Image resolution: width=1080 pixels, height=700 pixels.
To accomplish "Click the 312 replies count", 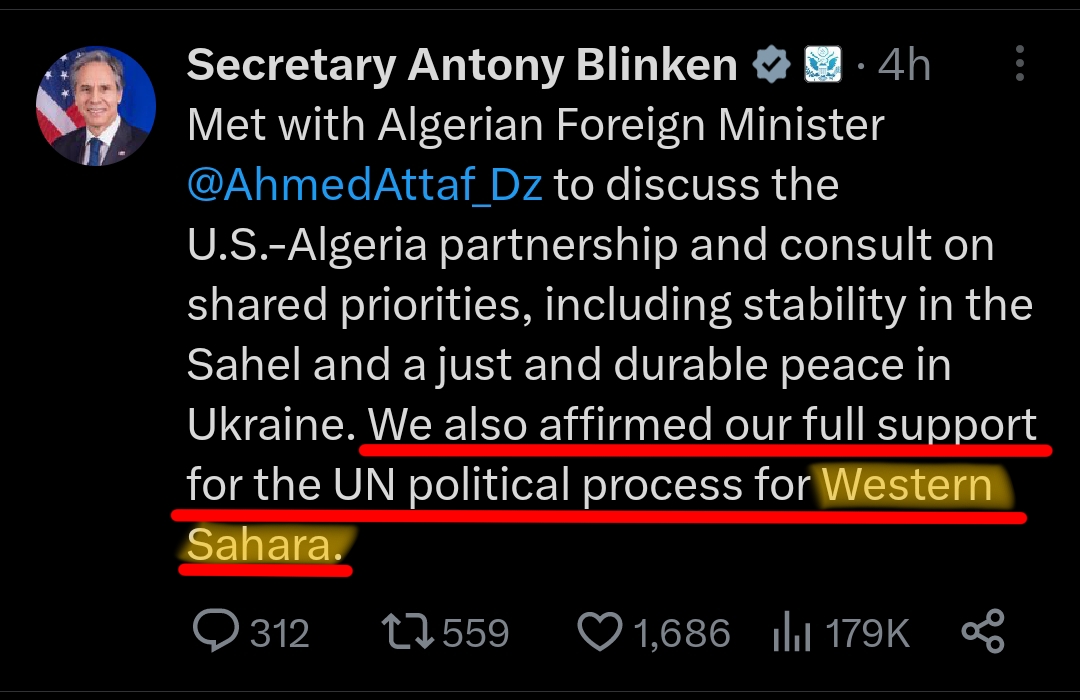I will pyautogui.click(x=279, y=634).
